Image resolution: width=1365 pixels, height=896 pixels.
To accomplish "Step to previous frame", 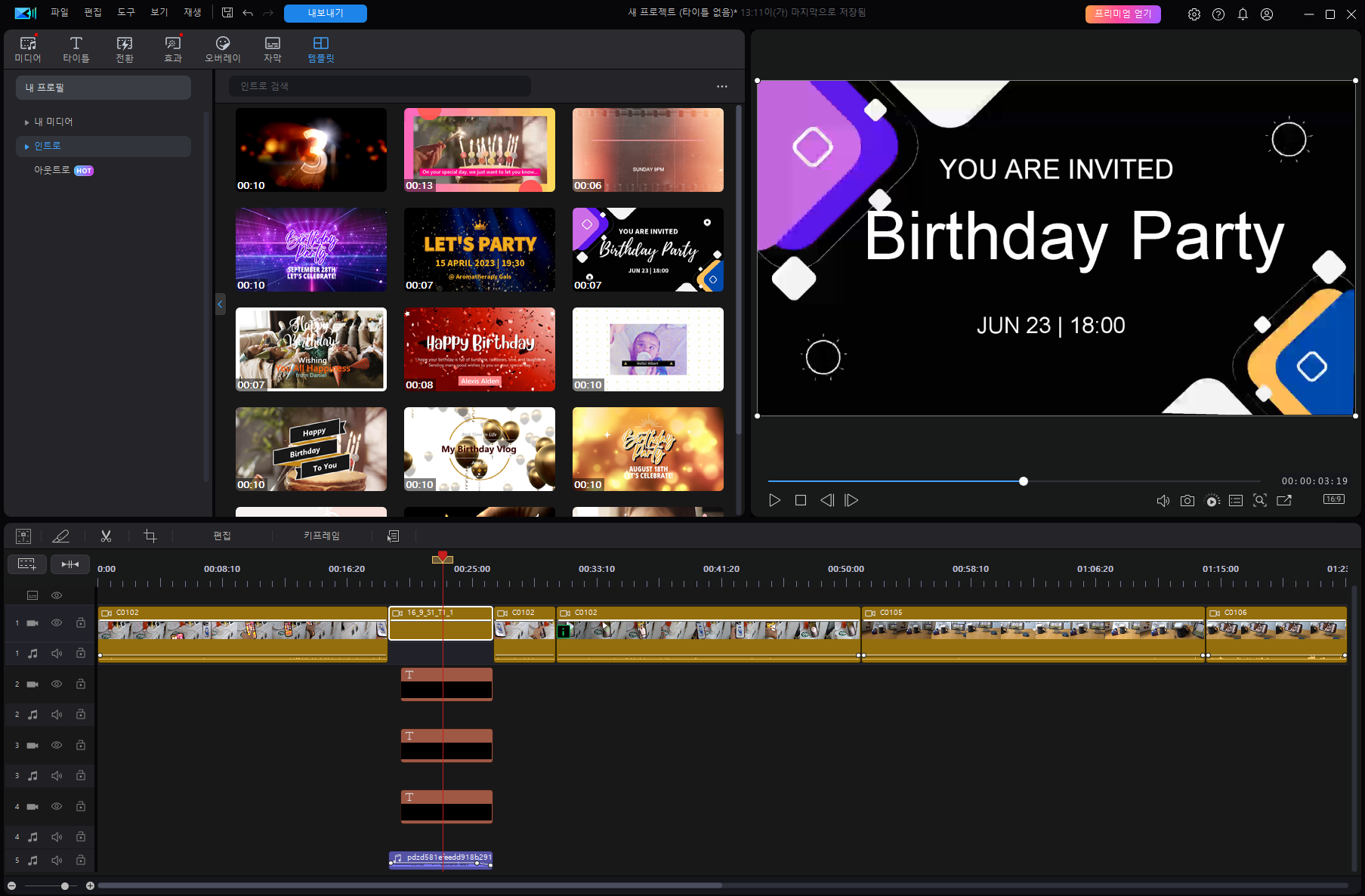I will tap(827, 500).
